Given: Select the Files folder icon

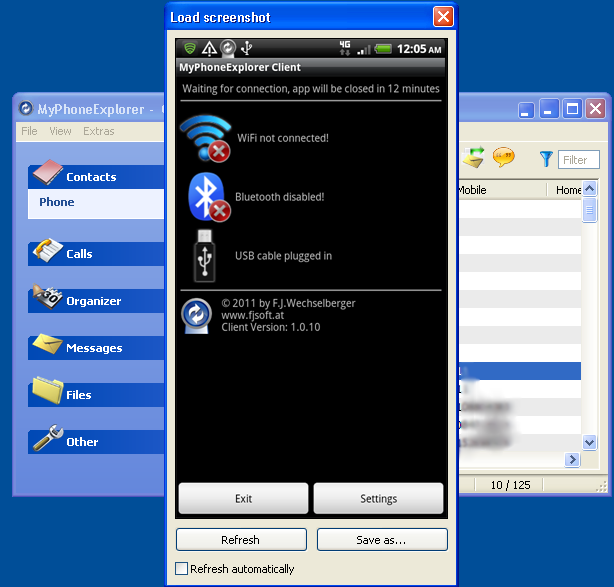Looking at the screenshot, I should 47,391.
